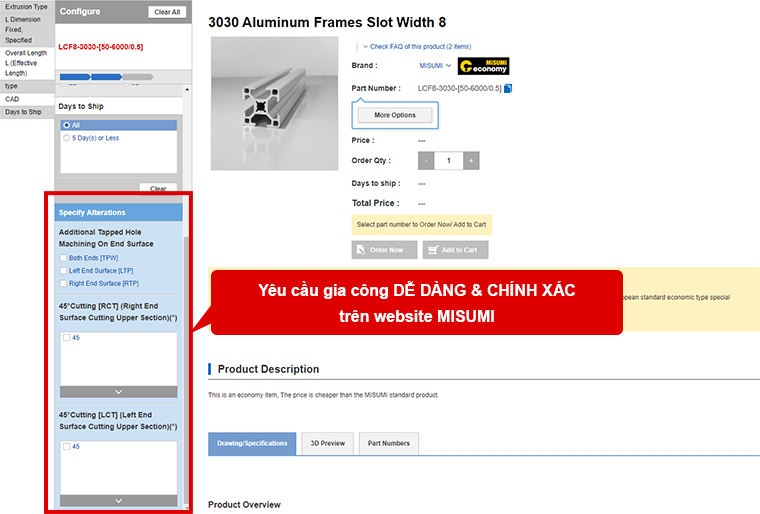Open the Part Numbers tab
Screen dimensions: 760x514
pos(388,443)
